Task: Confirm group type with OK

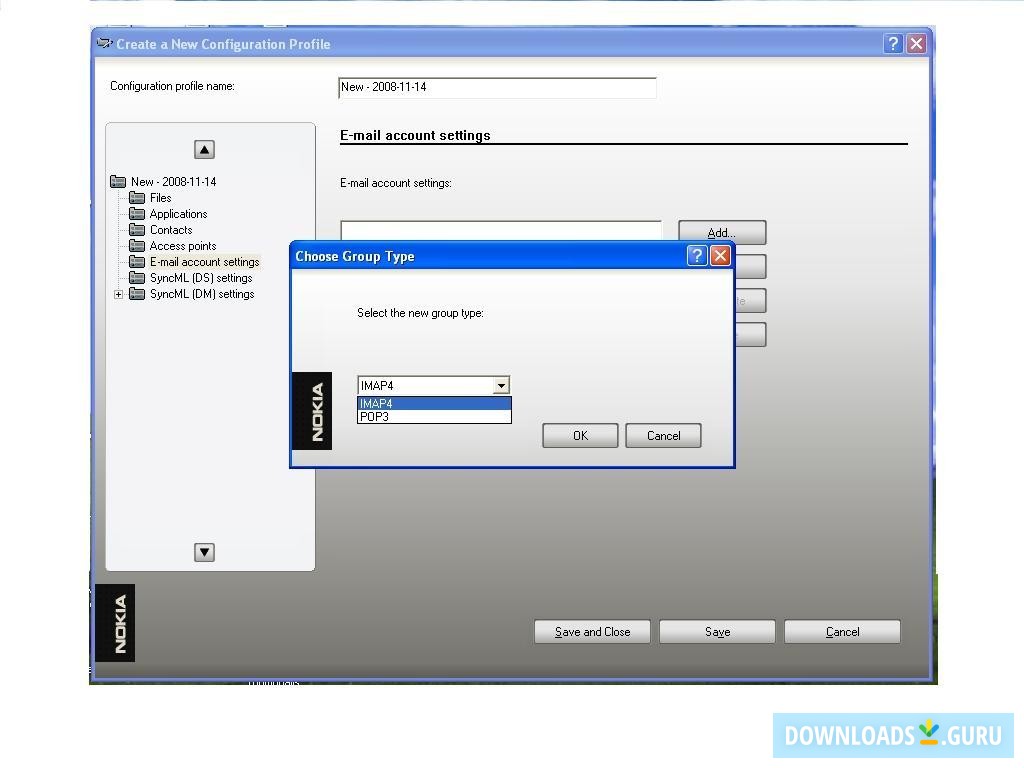Action: coord(580,435)
